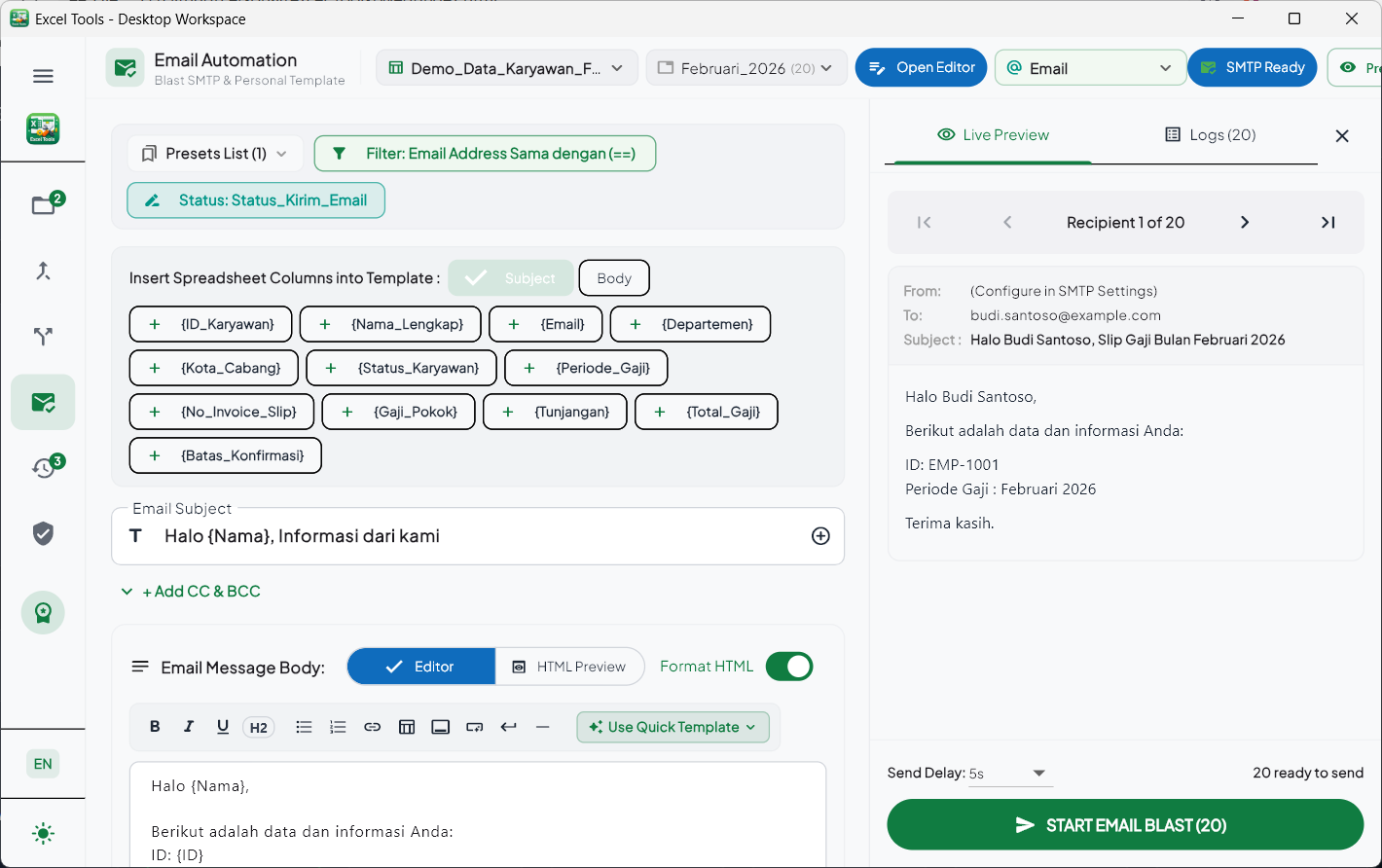Insert a hyperlink via link icon

[x=372, y=727]
